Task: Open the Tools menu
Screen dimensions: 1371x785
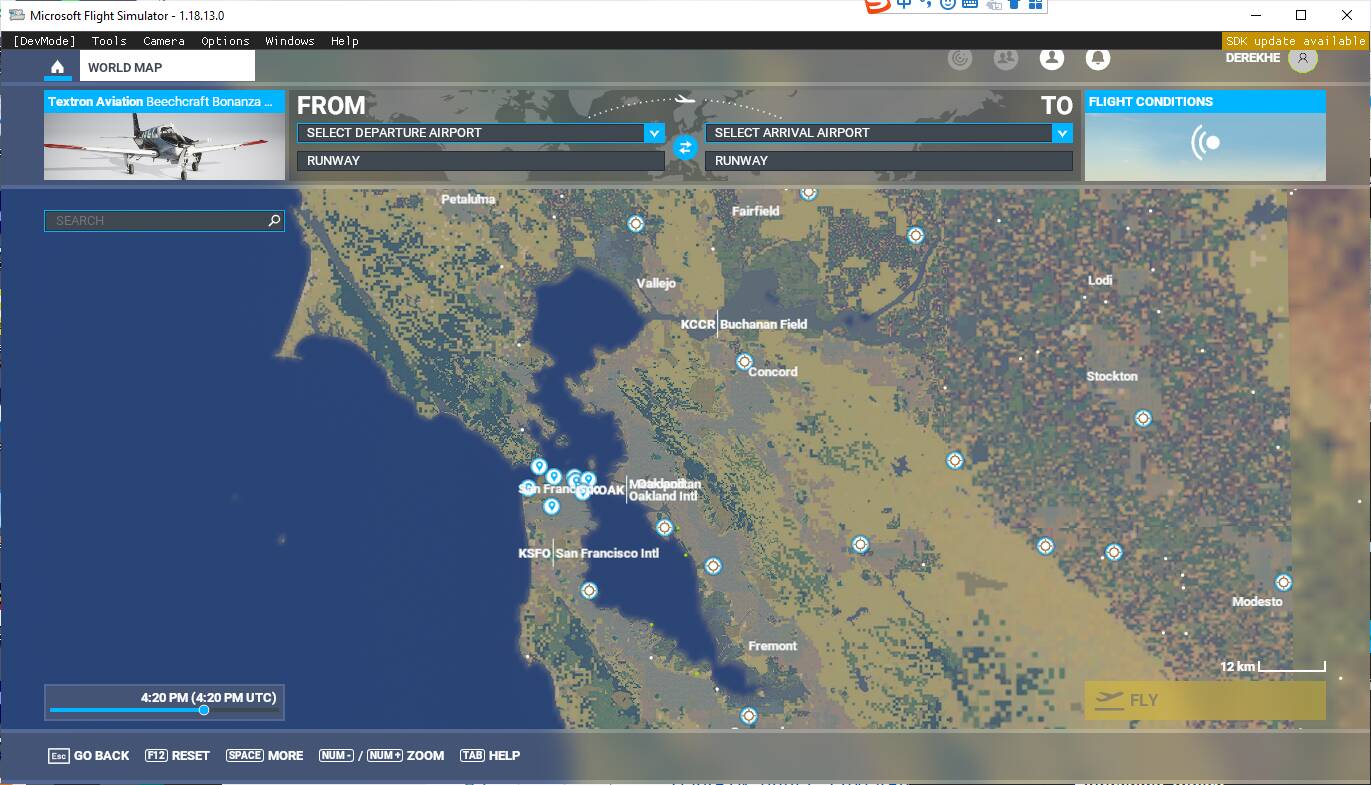Action: pyautogui.click(x=109, y=41)
